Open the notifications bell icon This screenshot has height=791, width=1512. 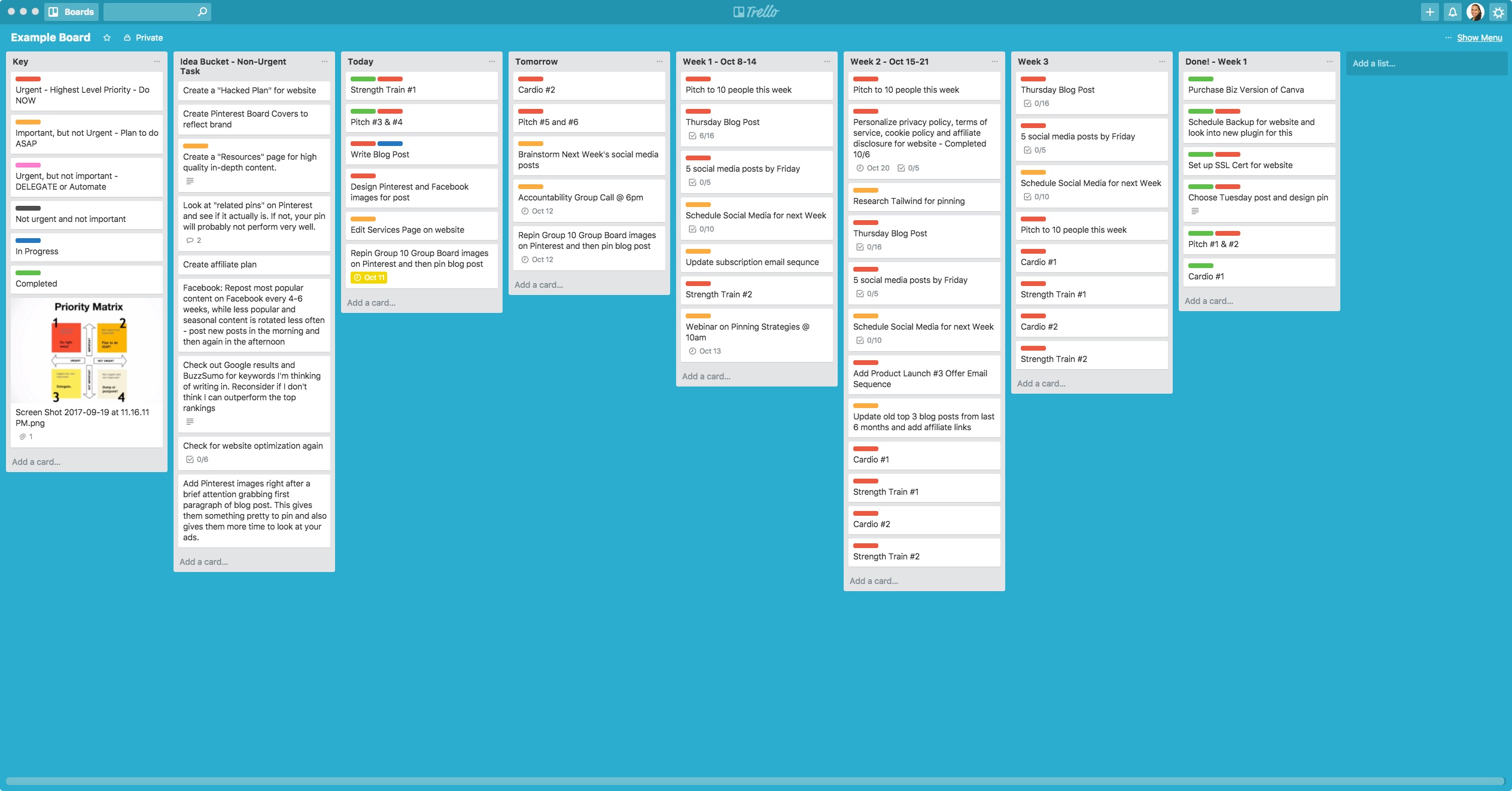[1453, 12]
